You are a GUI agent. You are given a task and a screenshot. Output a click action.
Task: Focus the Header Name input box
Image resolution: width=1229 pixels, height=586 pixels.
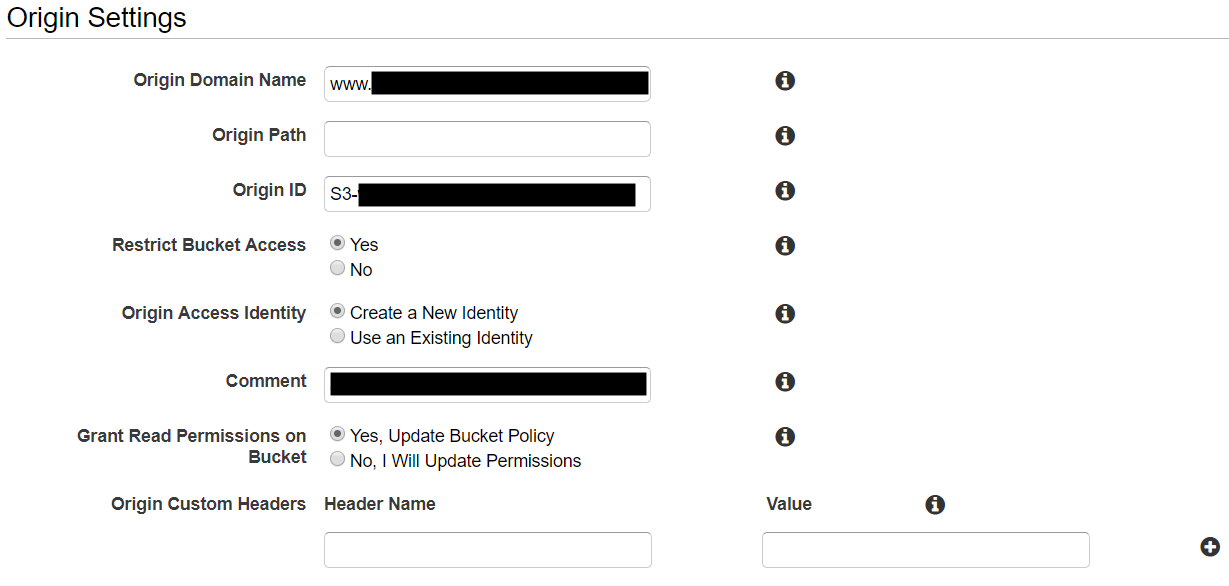487,550
